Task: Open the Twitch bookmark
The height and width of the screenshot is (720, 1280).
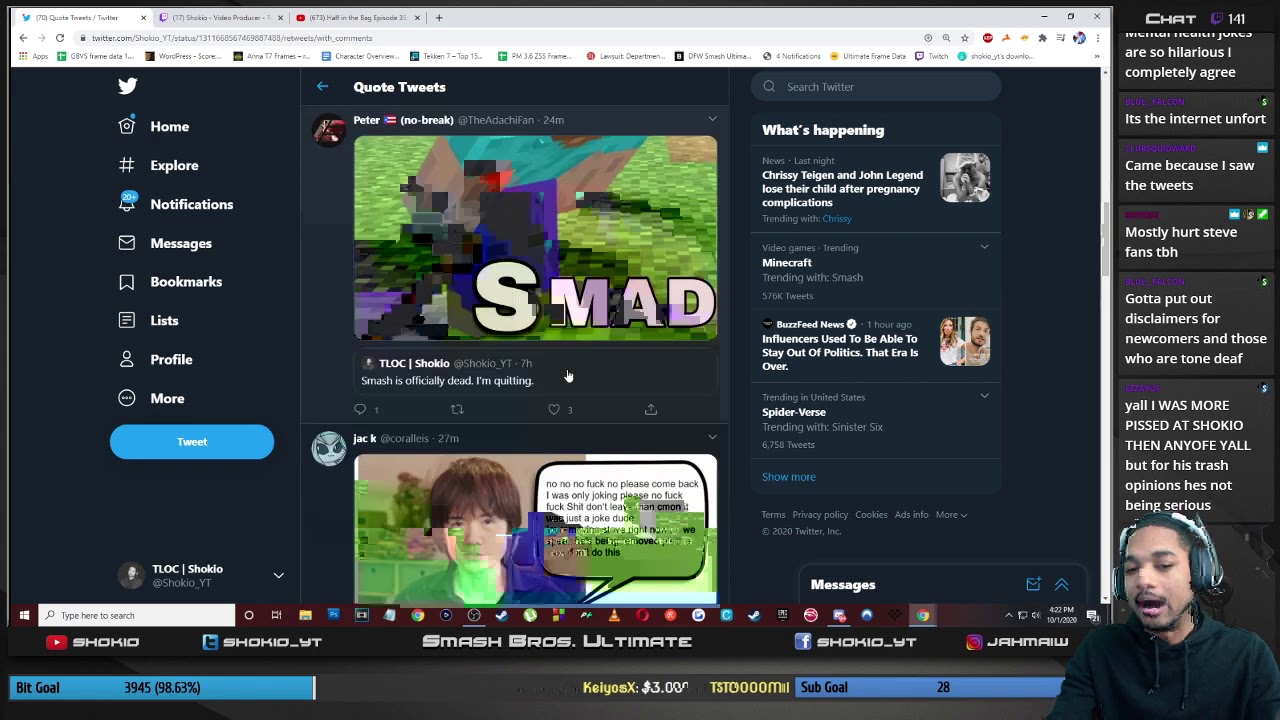Action: pyautogui.click(x=932, y=56)
